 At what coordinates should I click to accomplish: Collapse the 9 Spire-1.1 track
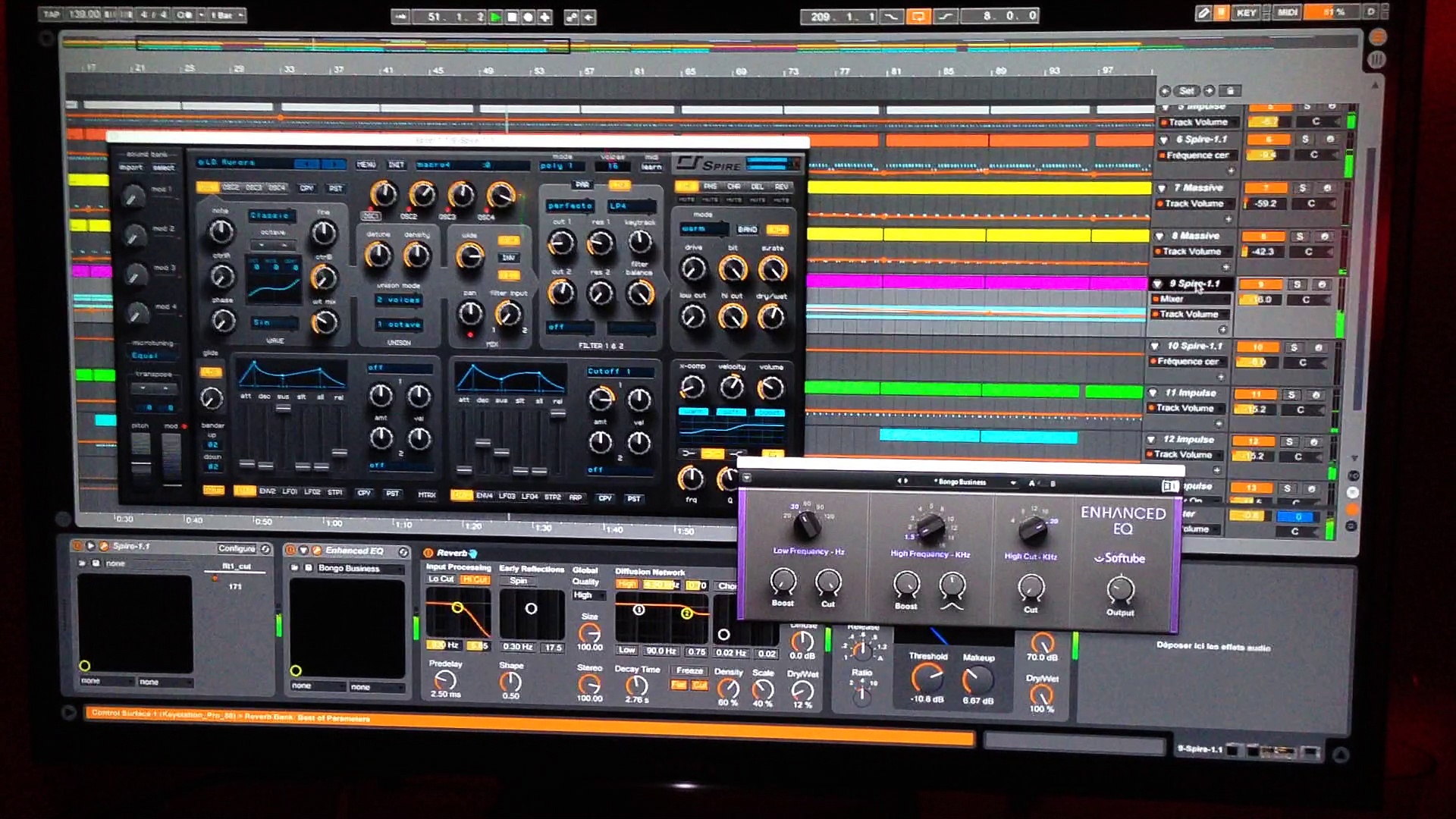coord(1157,284)
